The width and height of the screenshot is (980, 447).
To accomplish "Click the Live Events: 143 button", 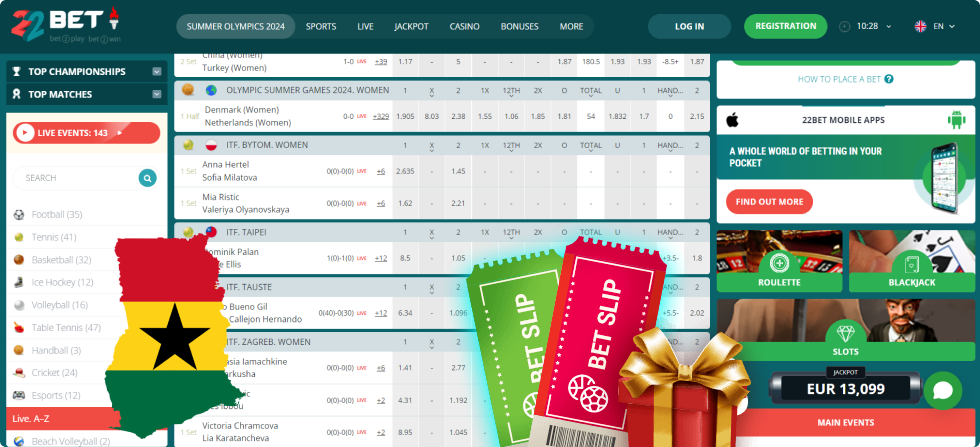I will (x=87, y=133).
